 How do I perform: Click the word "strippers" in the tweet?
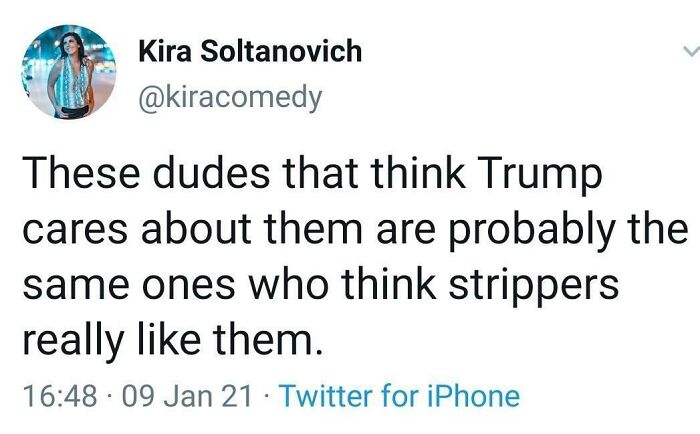[533, 286]
